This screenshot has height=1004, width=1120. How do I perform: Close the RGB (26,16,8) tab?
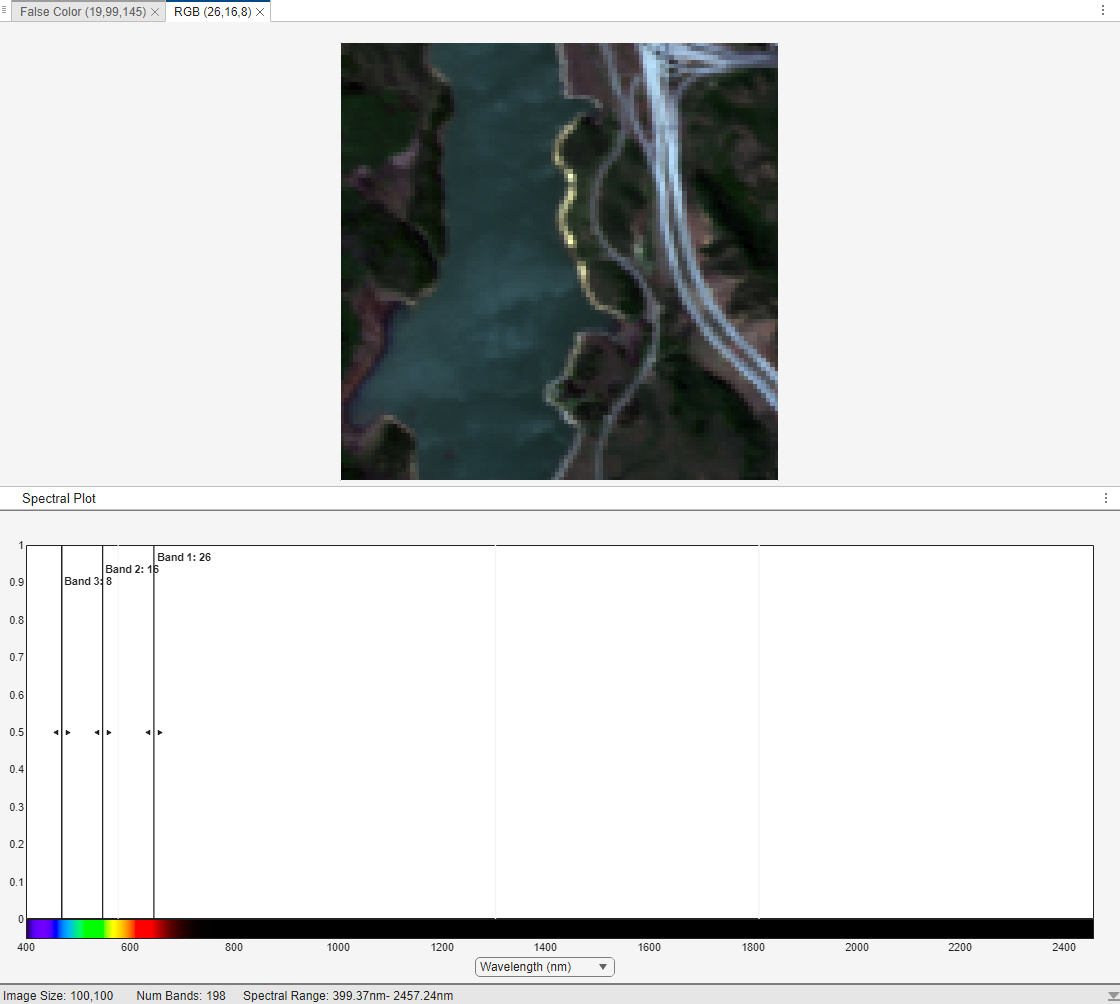[x=259, y=11]
